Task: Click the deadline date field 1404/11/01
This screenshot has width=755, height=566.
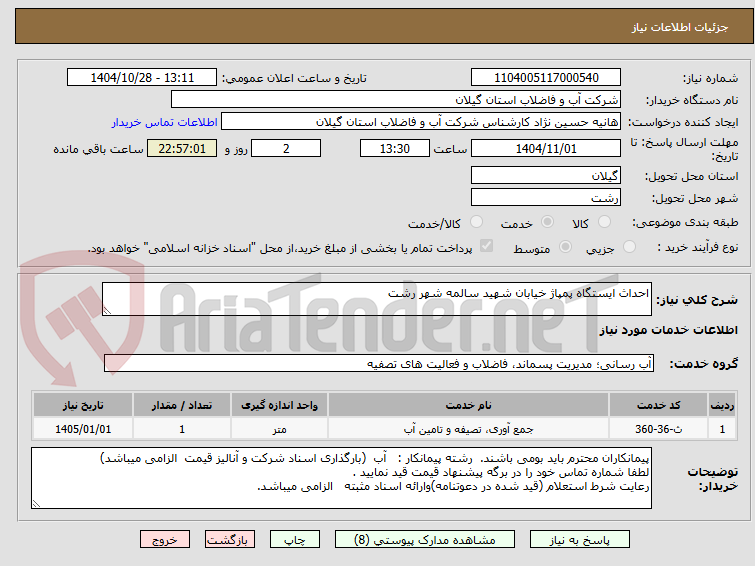Action: (546, 148)
